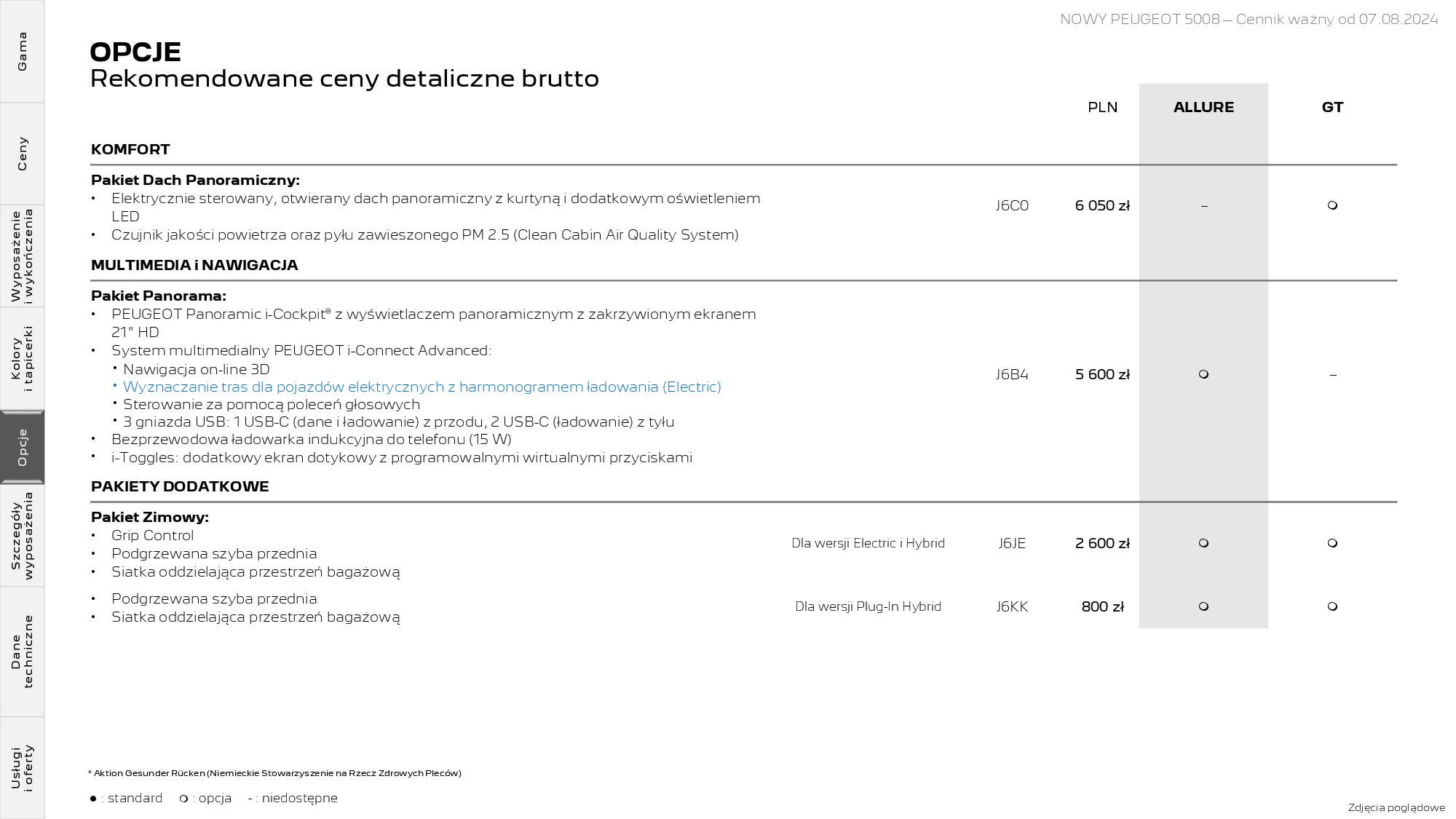This screenshot has width=1456, height=819.
Task: Click Allure option circle for Pakiet Panorama
Action: 1203,374
